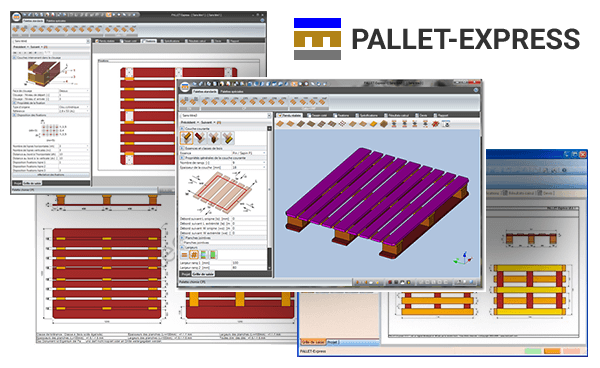Collapse the Essences et classes de bois section

tap(183, 148)
